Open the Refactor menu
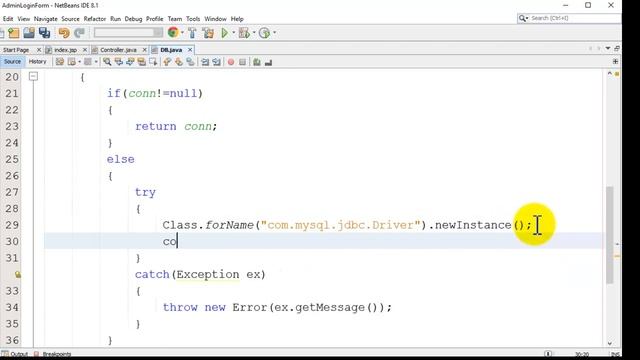The width and height of the screenshot is (640, 360). coord(95,19)
